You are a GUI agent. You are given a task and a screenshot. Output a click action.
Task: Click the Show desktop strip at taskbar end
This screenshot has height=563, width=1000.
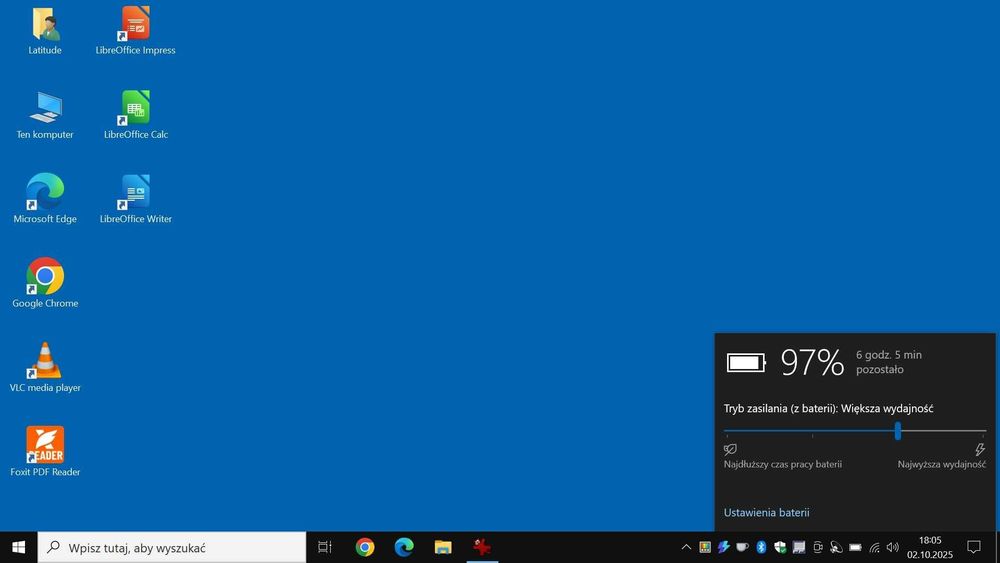click(x=997, y=547)
